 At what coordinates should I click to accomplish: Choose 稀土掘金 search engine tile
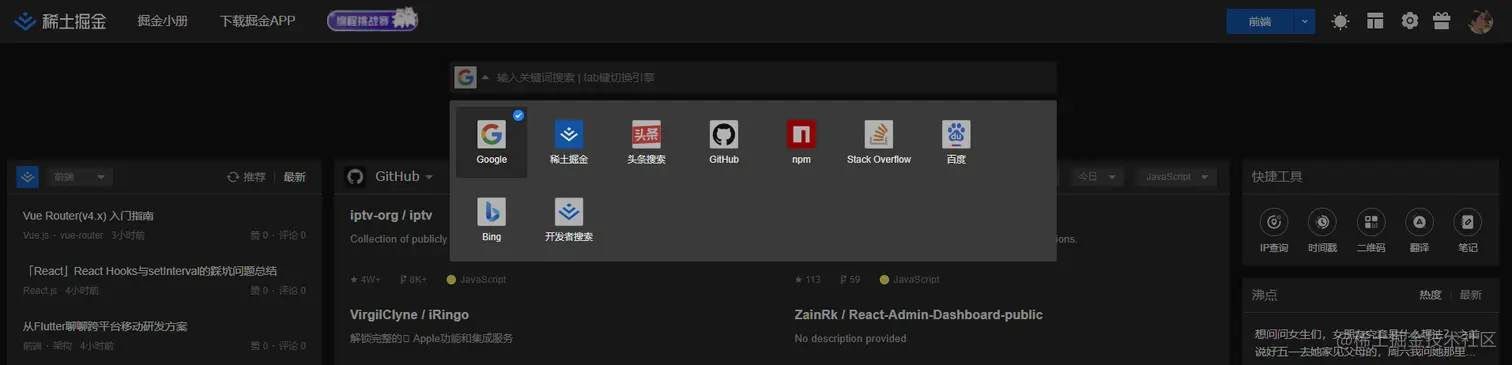pos(569,142)
